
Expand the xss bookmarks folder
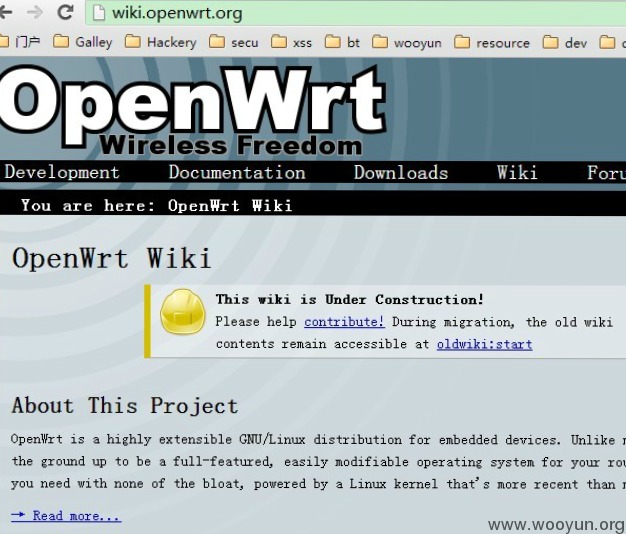click(x=292, y=42)
